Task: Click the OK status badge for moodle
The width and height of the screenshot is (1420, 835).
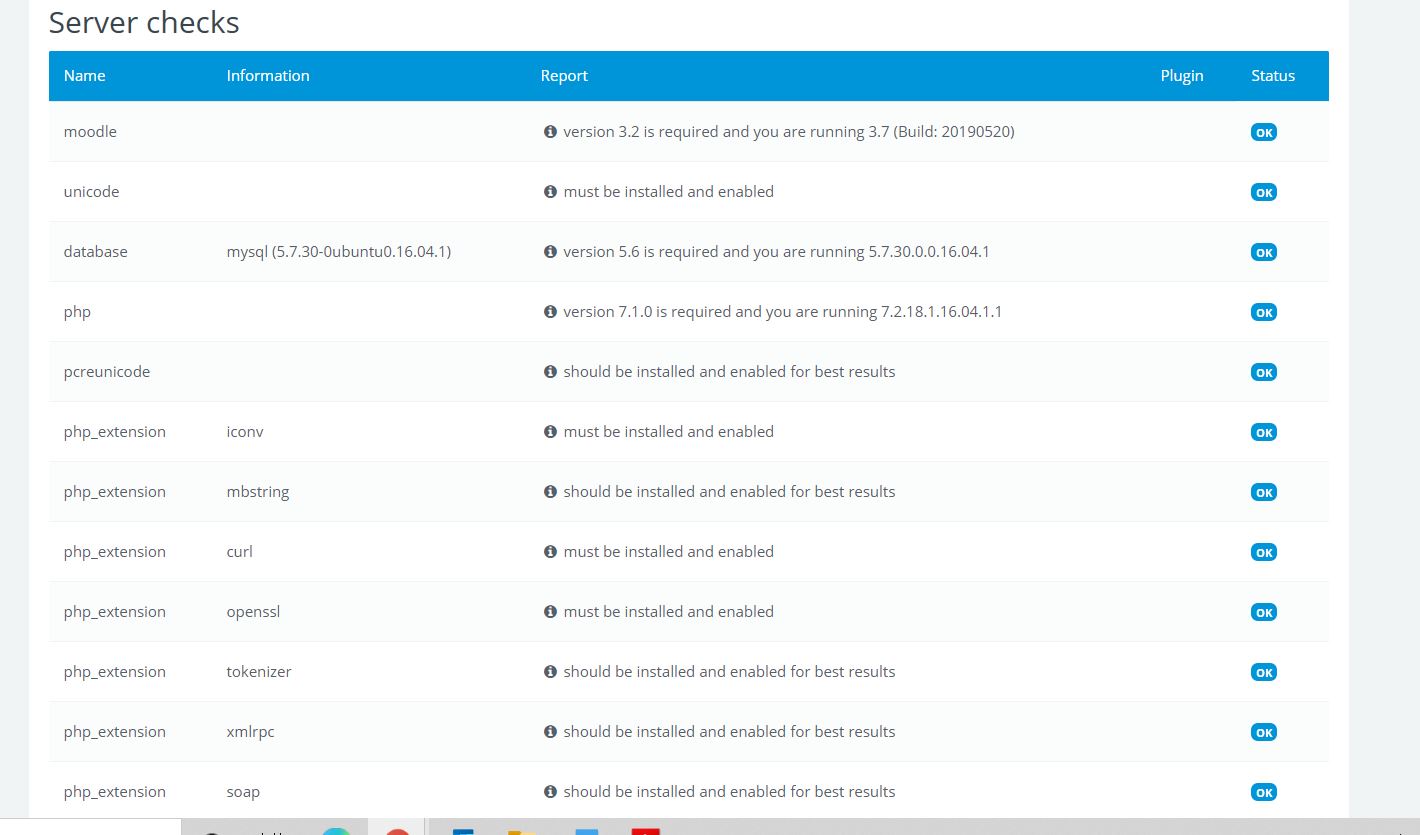Action: click(x=1264, y=132)
